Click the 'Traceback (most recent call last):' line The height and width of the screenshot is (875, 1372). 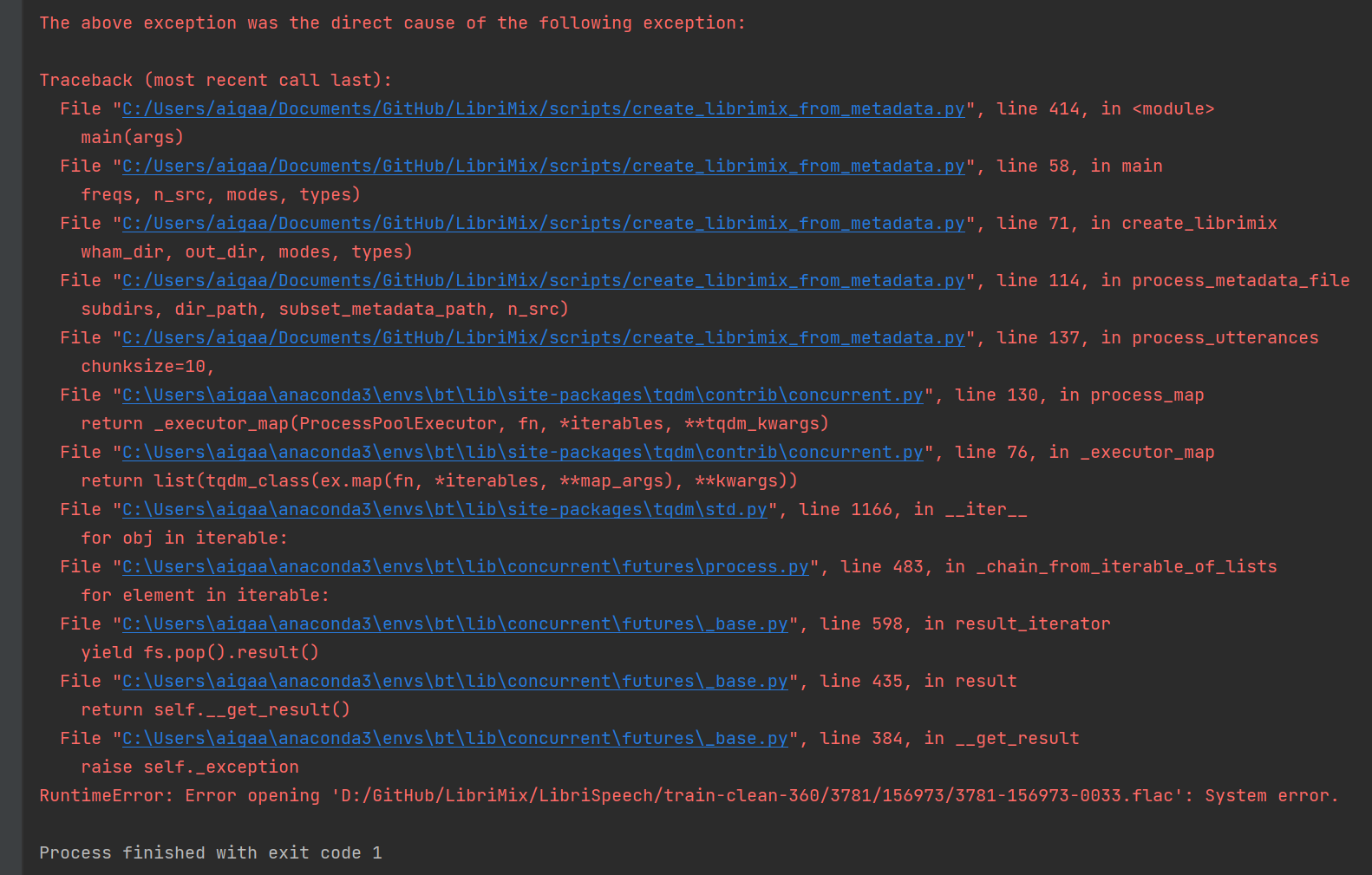pyautogui.click(x=216, y=80)
